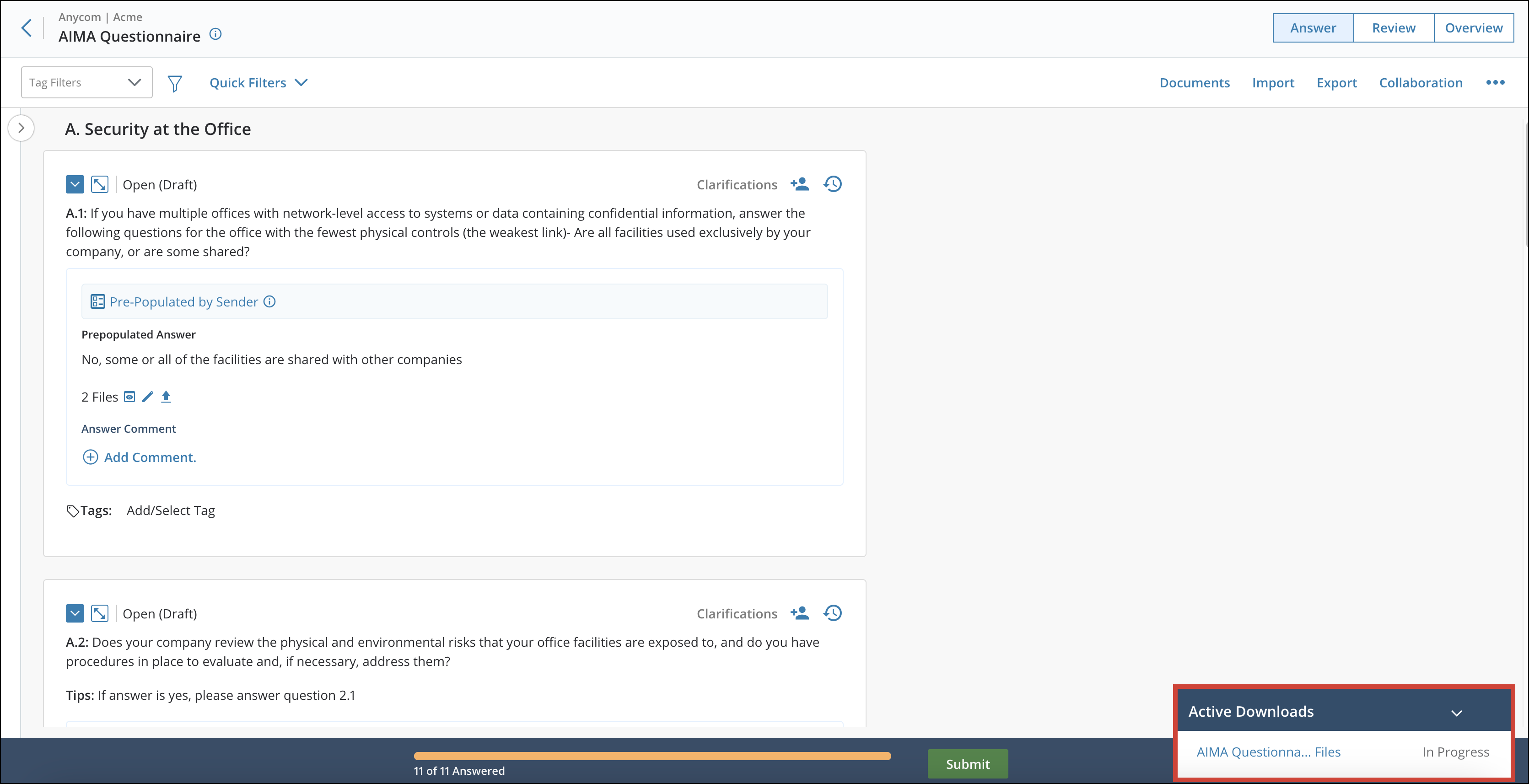Click the orange answered progress bar
The image size is (1529, 784).
(652, 756)
